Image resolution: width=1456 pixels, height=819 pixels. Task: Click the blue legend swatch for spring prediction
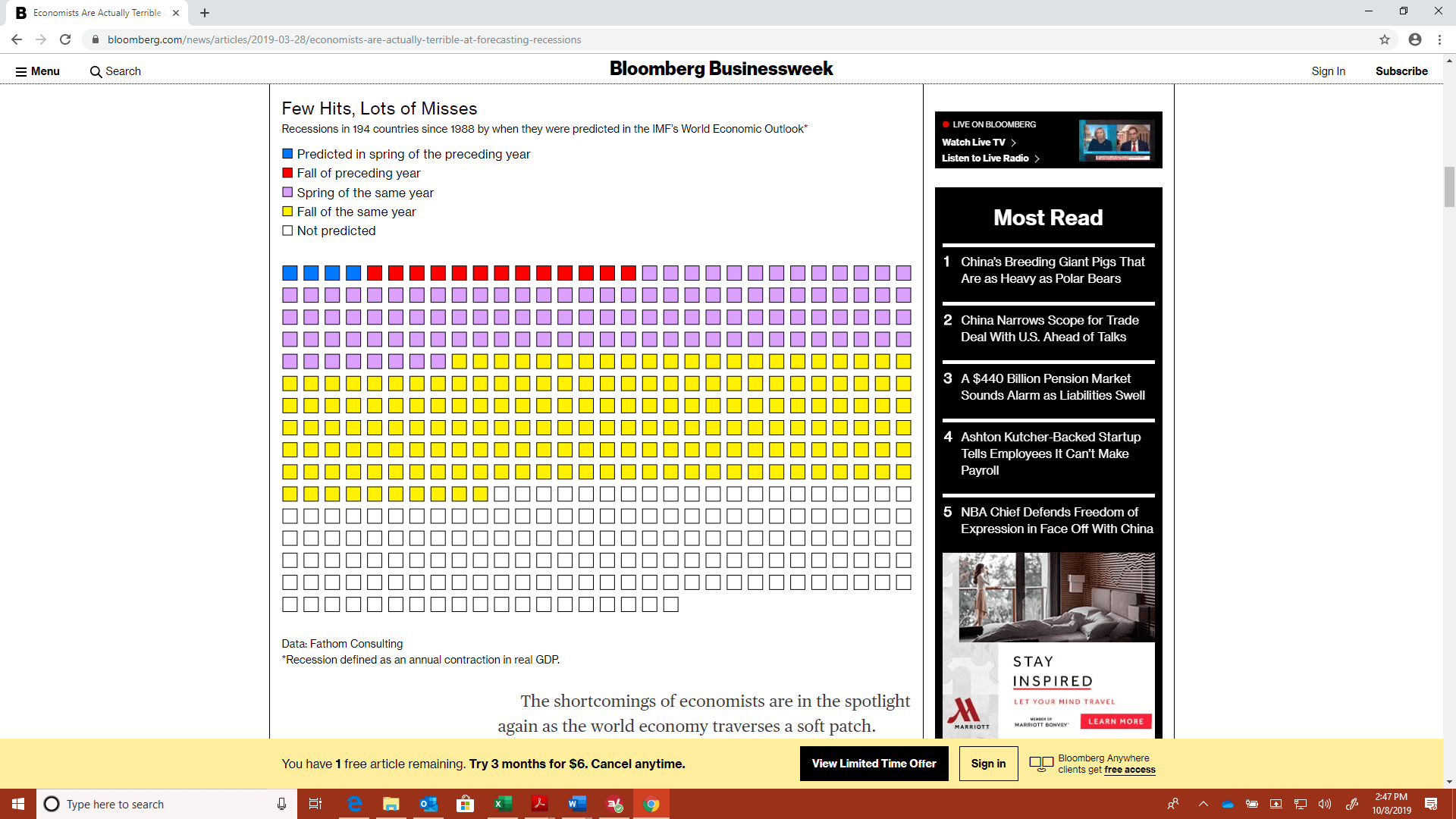click(x=287, y=154)
